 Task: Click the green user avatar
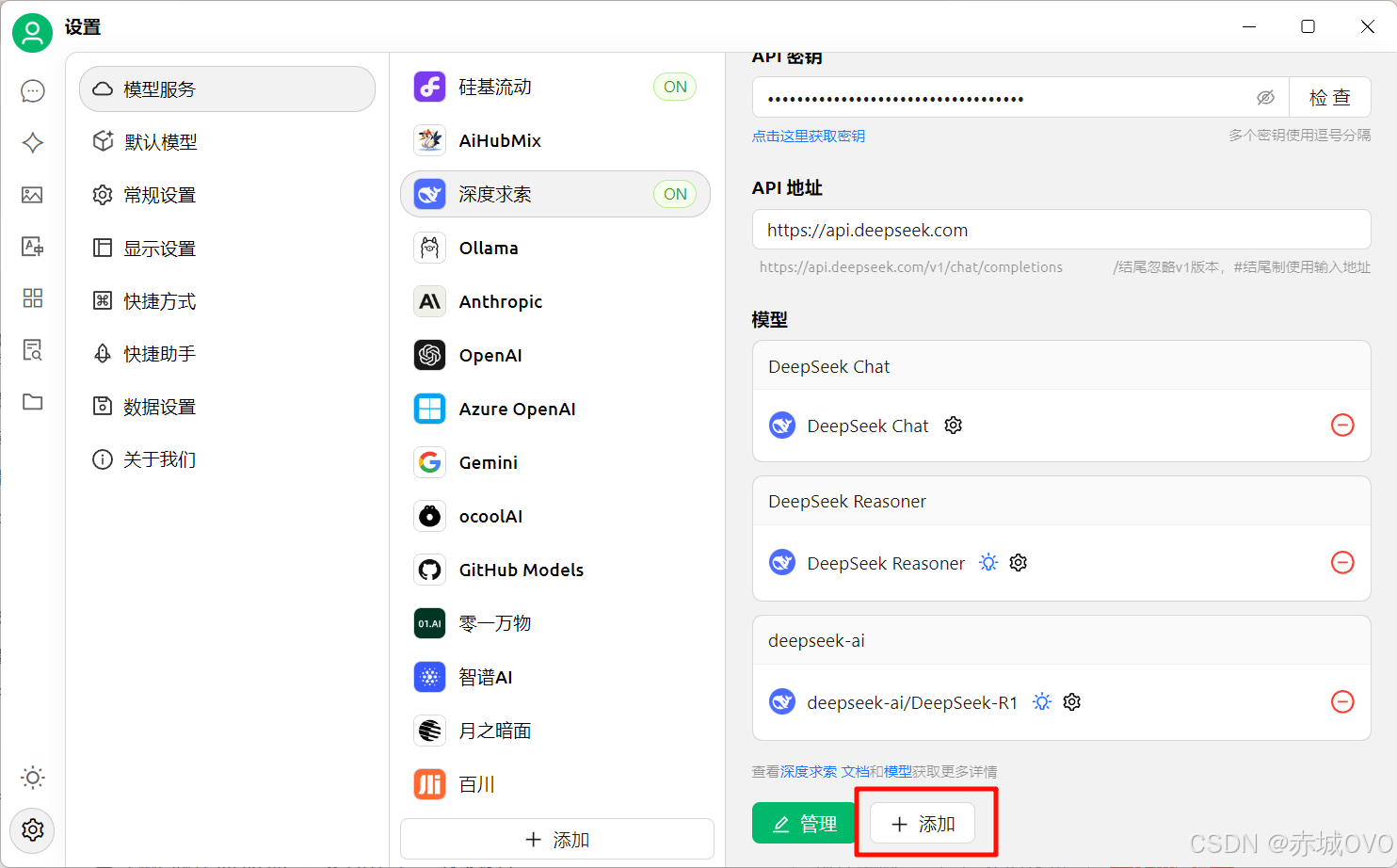tap(32, 33)
